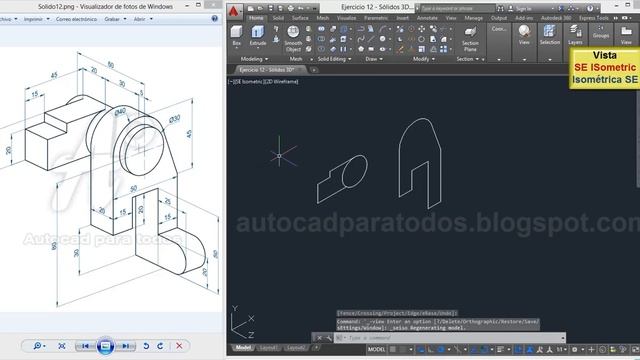Switch to the Annotate ribbon tab
640x360 pixels.
427,18
